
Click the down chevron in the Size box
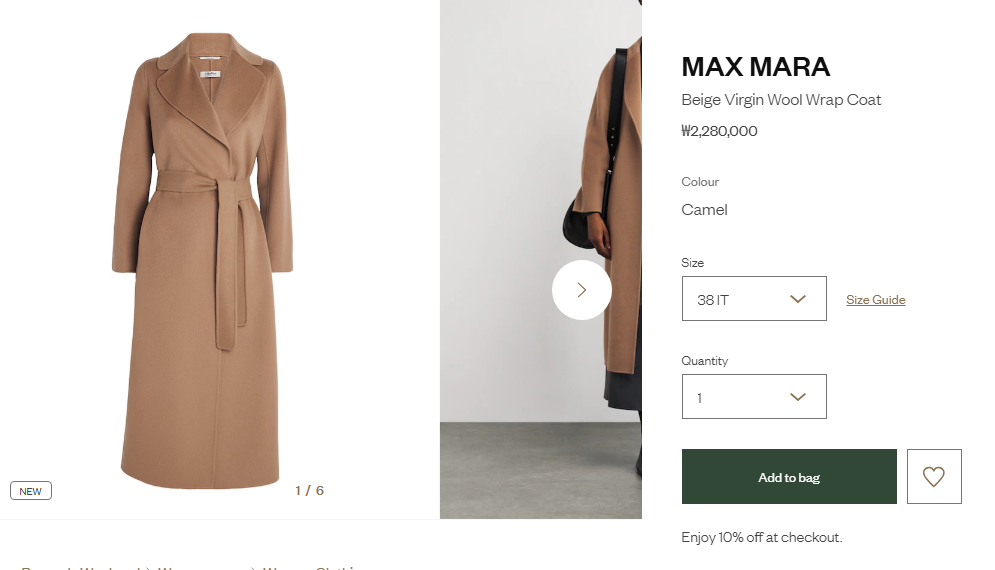pyautogui.click(x=797, y=299)
